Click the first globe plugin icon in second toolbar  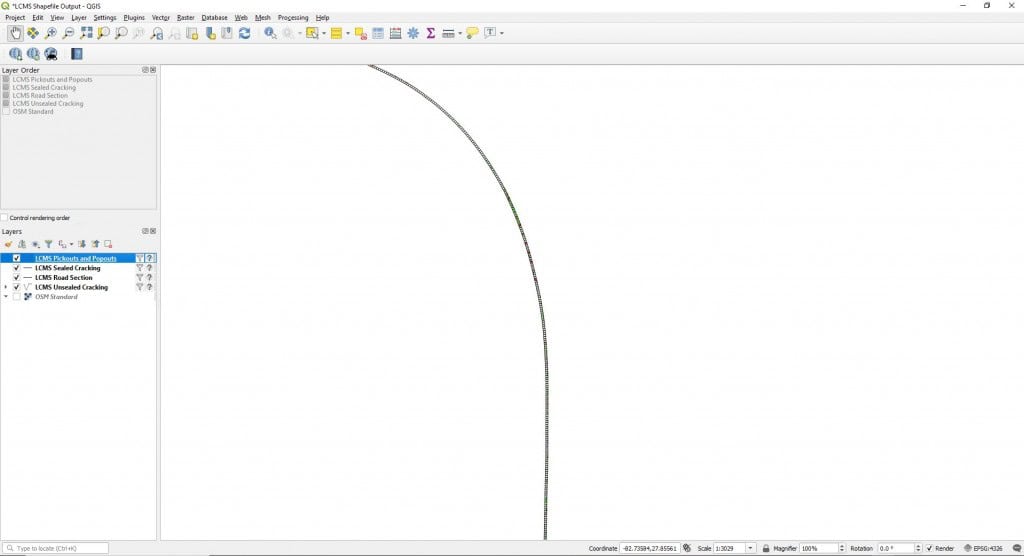pyautogui.click(x=16, y=54)
